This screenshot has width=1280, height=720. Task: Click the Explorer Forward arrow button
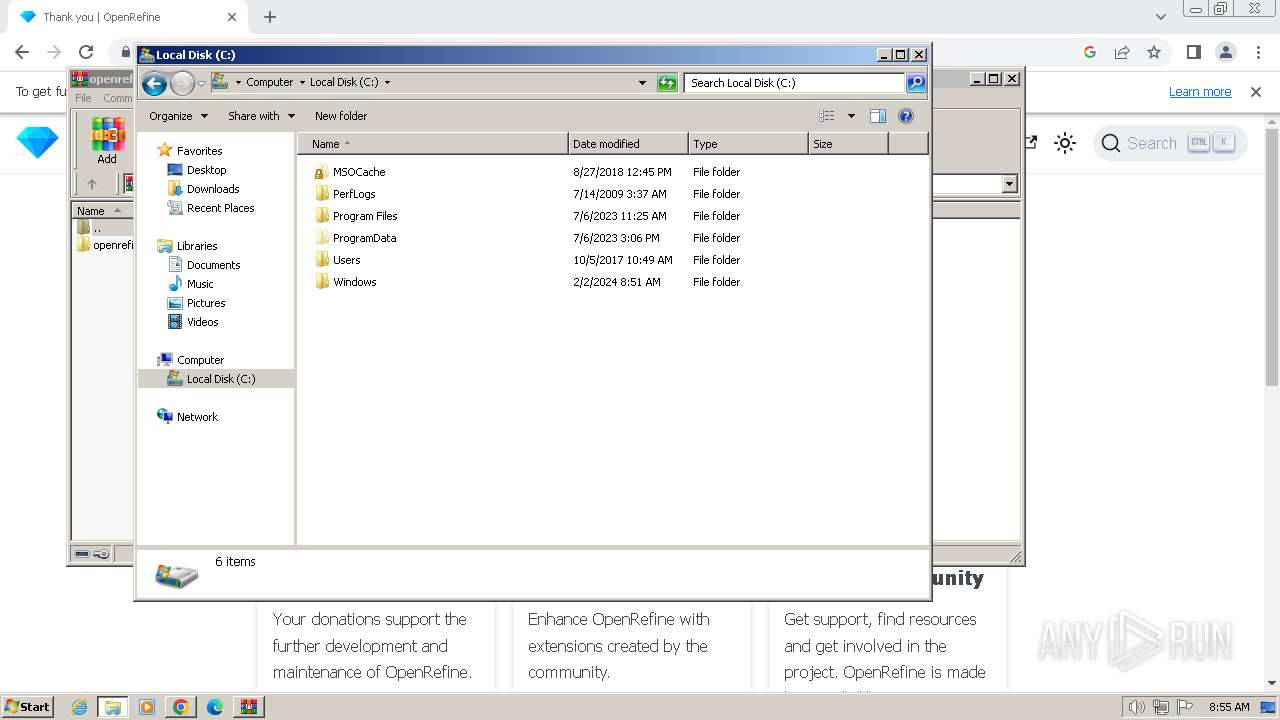point(182,83)
